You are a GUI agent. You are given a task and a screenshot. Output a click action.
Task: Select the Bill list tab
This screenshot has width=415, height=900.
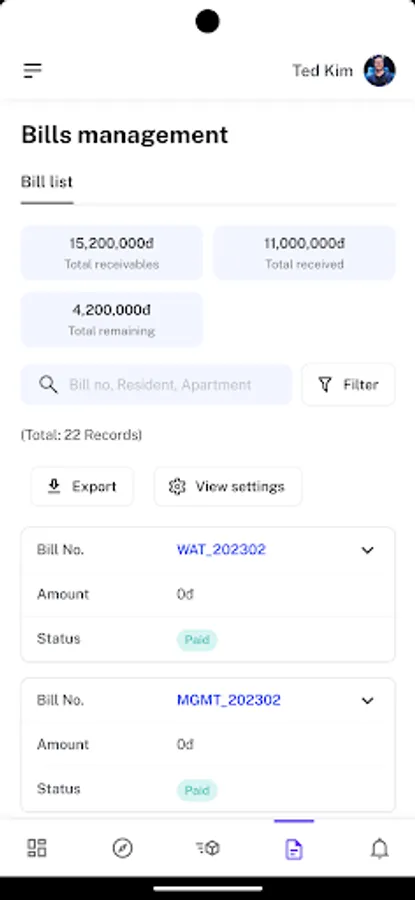tap(47, 183)
